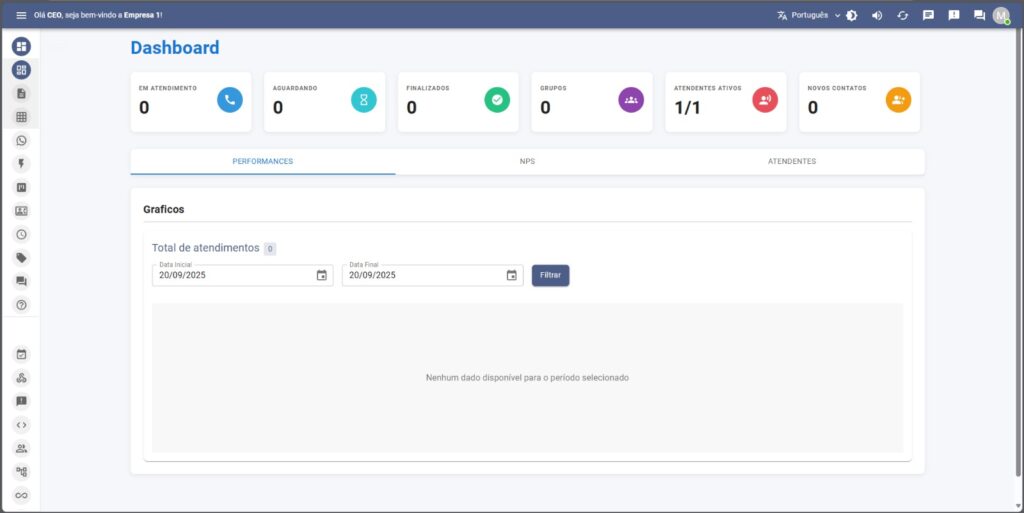Click the clock schedule icon in sidebar
Image resolution: width=1024 pixels, height=513 pixels.
21,234
